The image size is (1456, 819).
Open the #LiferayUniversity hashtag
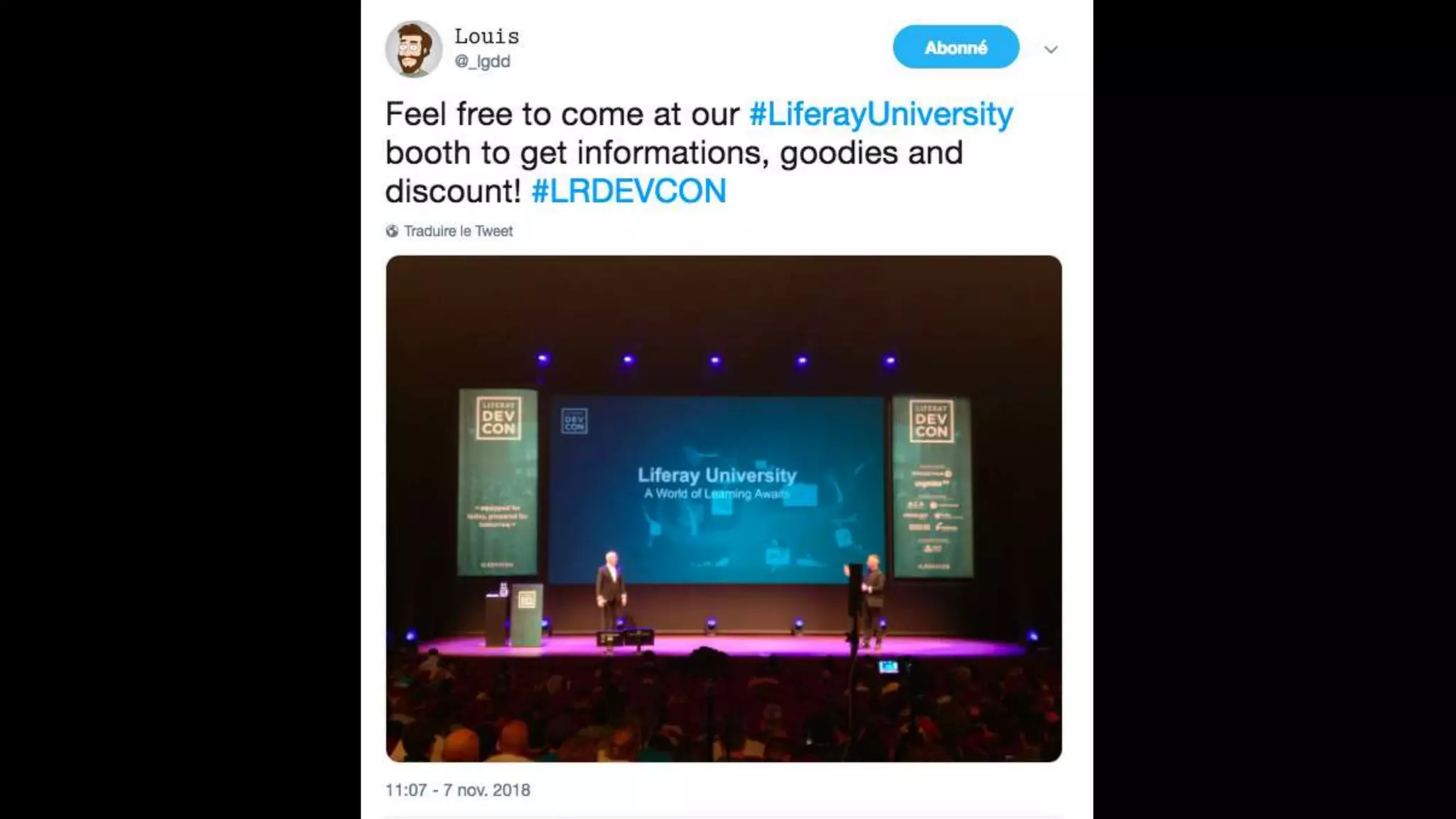[881, 114]
